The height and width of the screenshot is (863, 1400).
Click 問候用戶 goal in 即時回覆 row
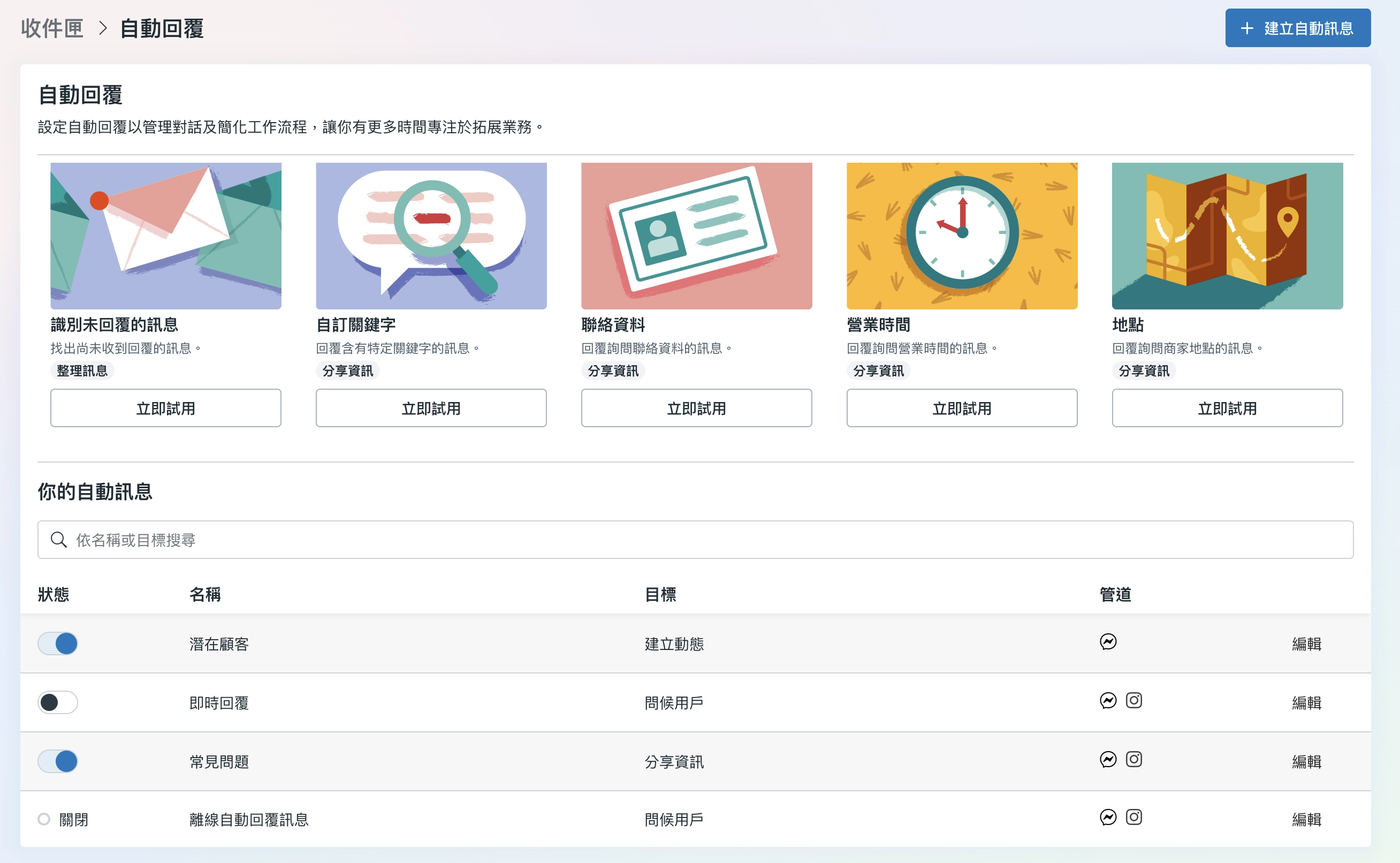point(674,703)
